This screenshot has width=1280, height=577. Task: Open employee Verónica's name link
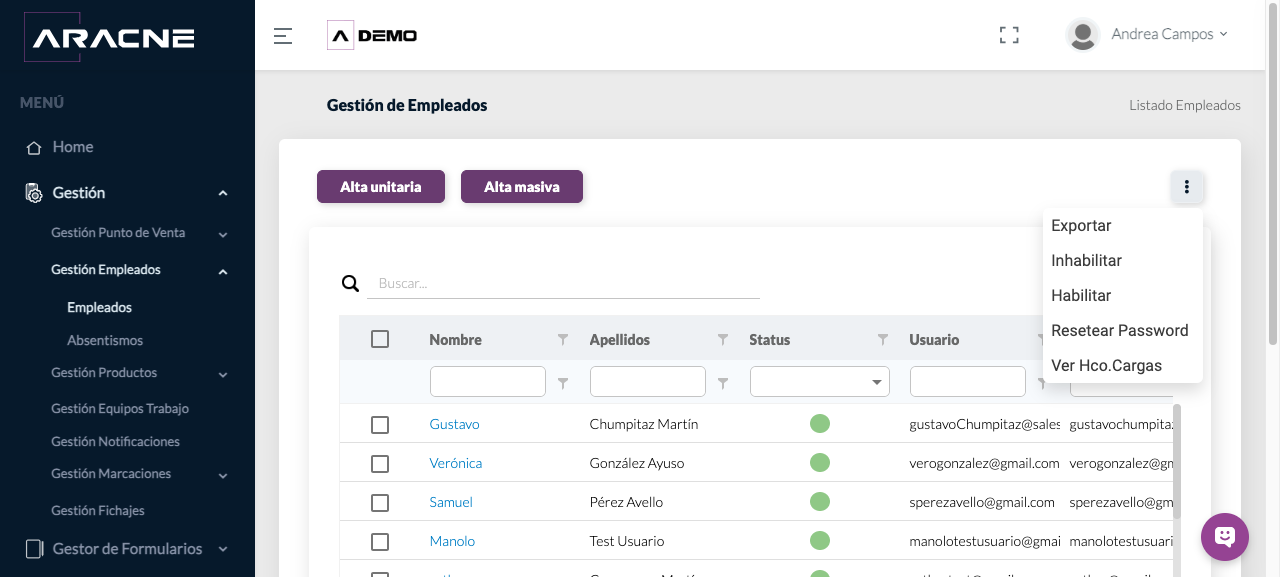456,463
